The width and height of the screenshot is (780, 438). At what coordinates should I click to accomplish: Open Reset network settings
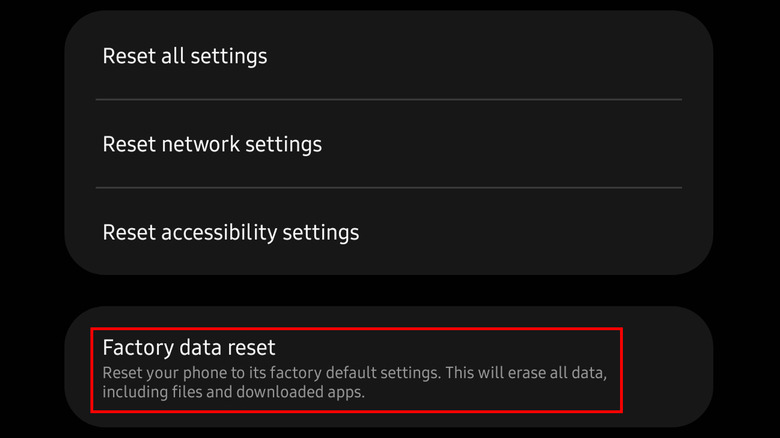point(388,144)
